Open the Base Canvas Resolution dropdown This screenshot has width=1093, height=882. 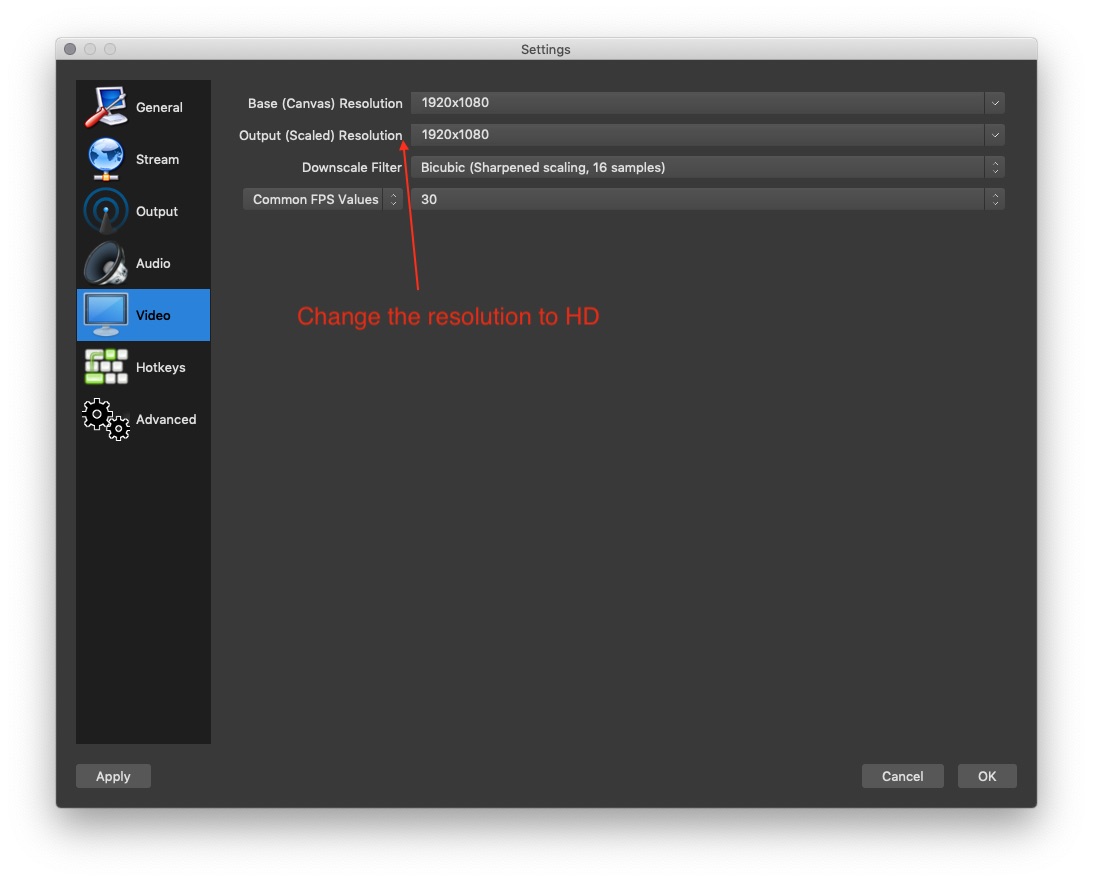[x=995, y=103]
